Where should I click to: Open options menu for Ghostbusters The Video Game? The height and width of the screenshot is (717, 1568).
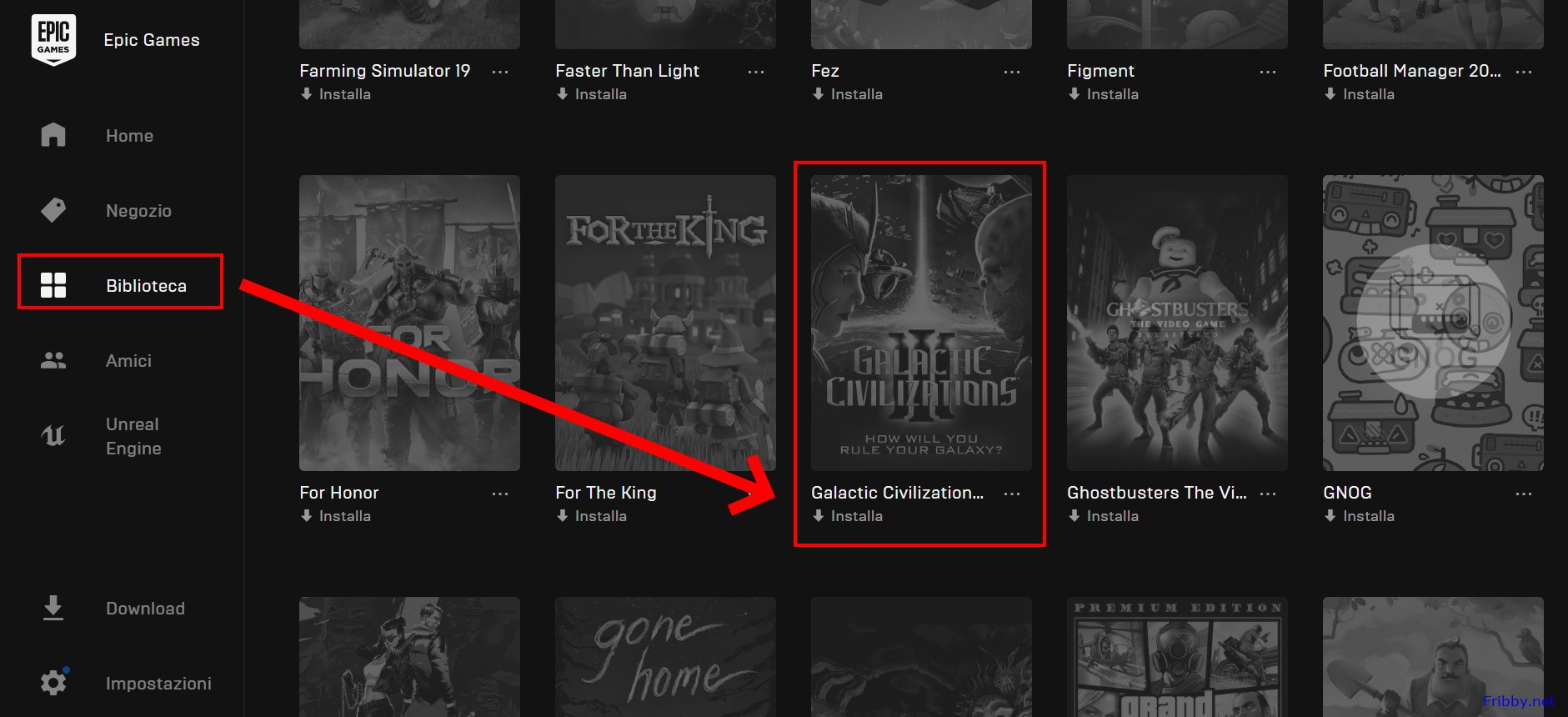point(1268,494)
